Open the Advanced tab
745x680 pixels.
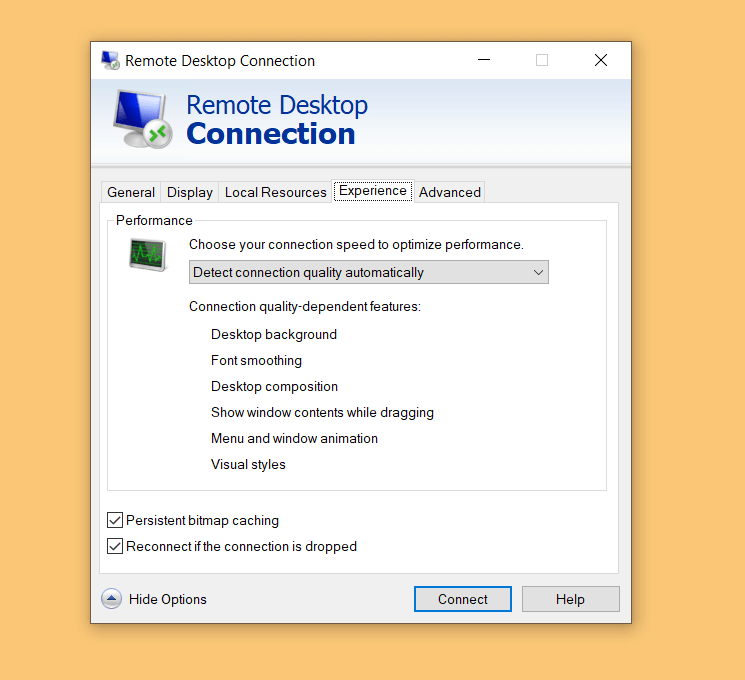(x=449, y=192)
